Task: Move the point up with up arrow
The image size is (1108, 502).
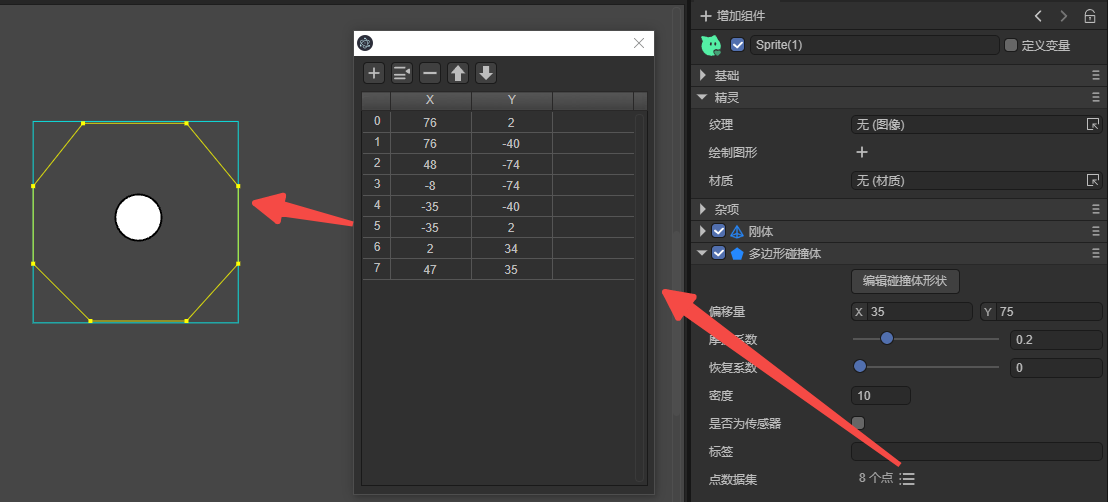Action: (x=458, y=73)
